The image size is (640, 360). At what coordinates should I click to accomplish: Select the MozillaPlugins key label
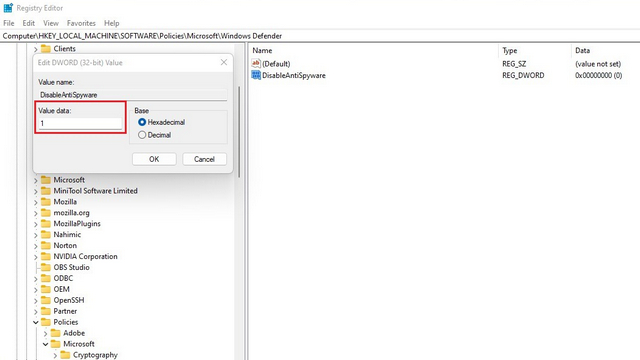77,224
